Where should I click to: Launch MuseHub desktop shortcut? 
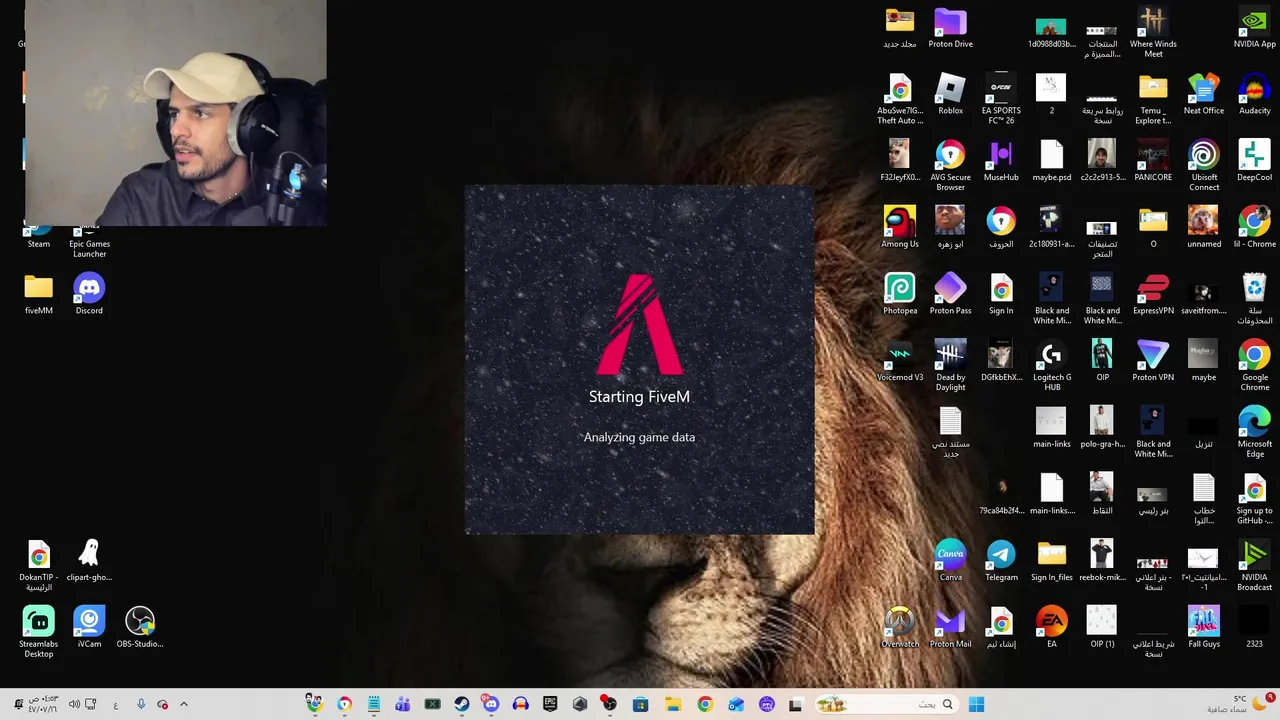[x=1001, y=162]
